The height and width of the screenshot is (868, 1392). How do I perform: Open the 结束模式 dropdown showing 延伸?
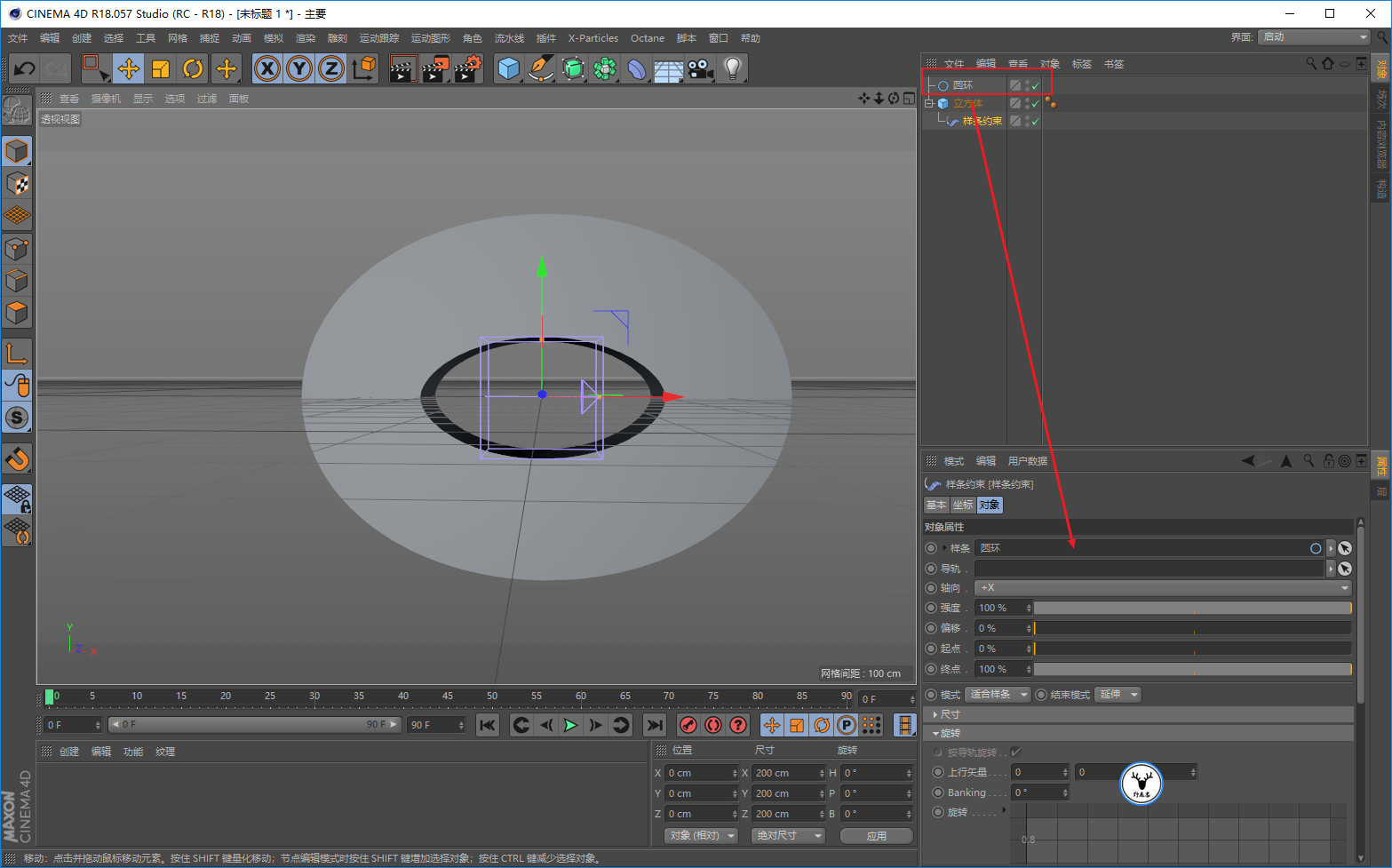coord(1118,695)
